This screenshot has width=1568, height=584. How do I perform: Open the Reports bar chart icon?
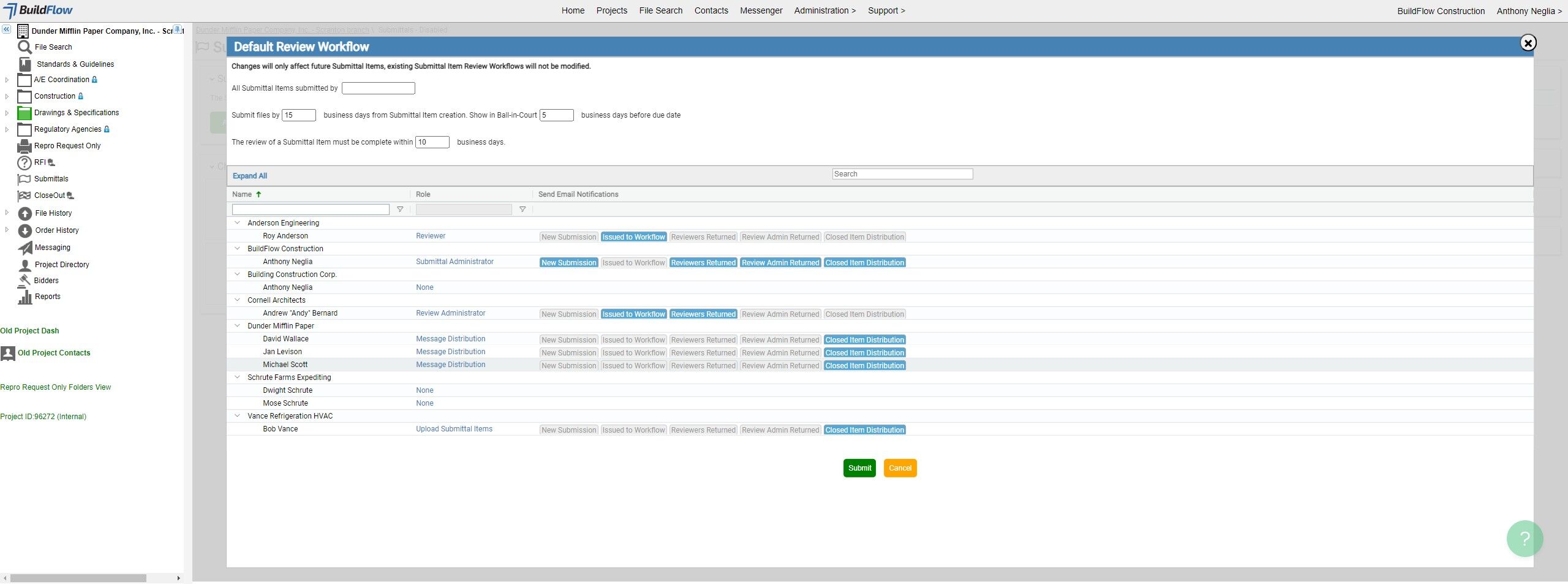click(x=24, y=297)
